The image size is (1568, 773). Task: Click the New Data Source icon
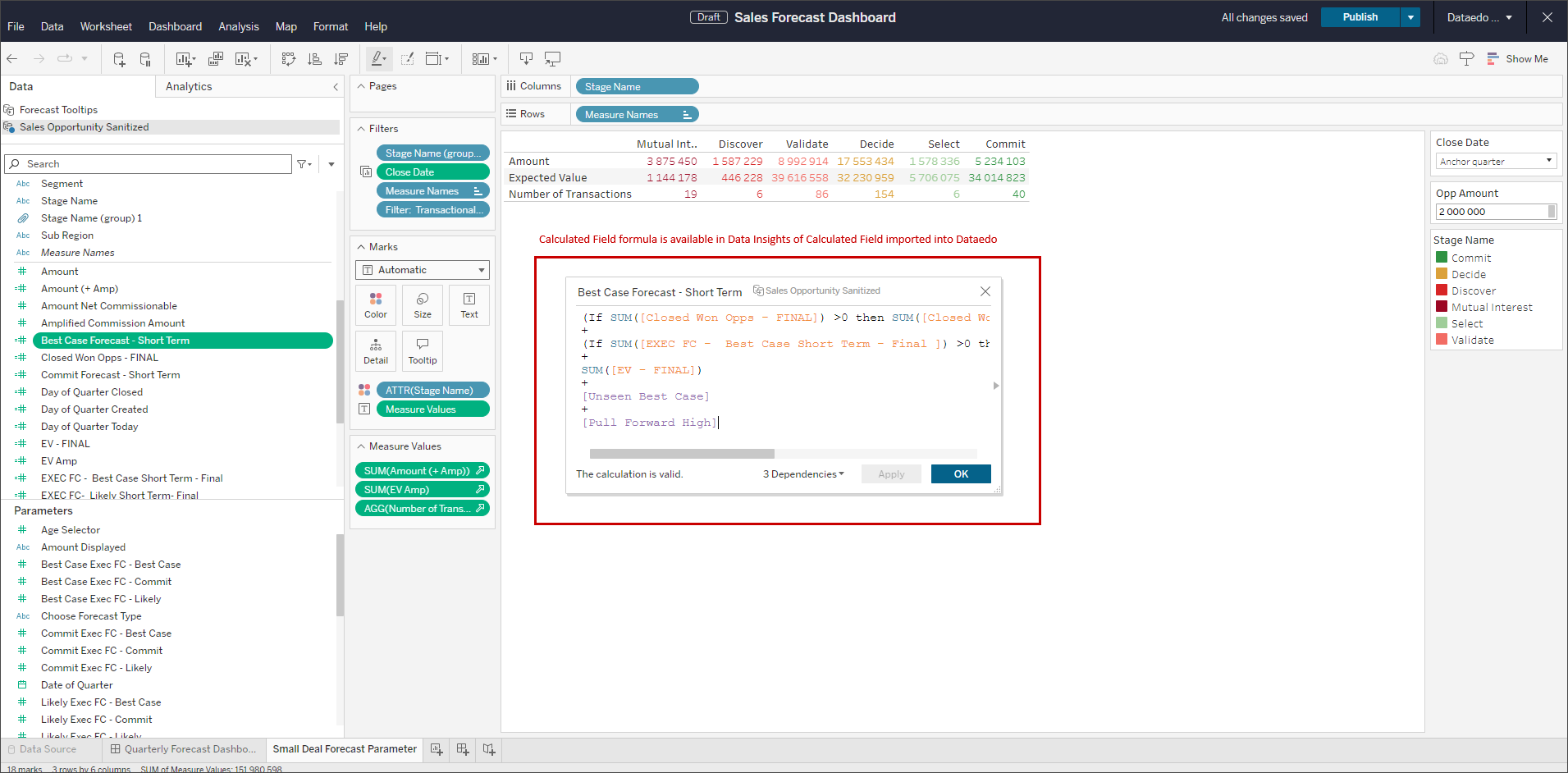[119, 59]
